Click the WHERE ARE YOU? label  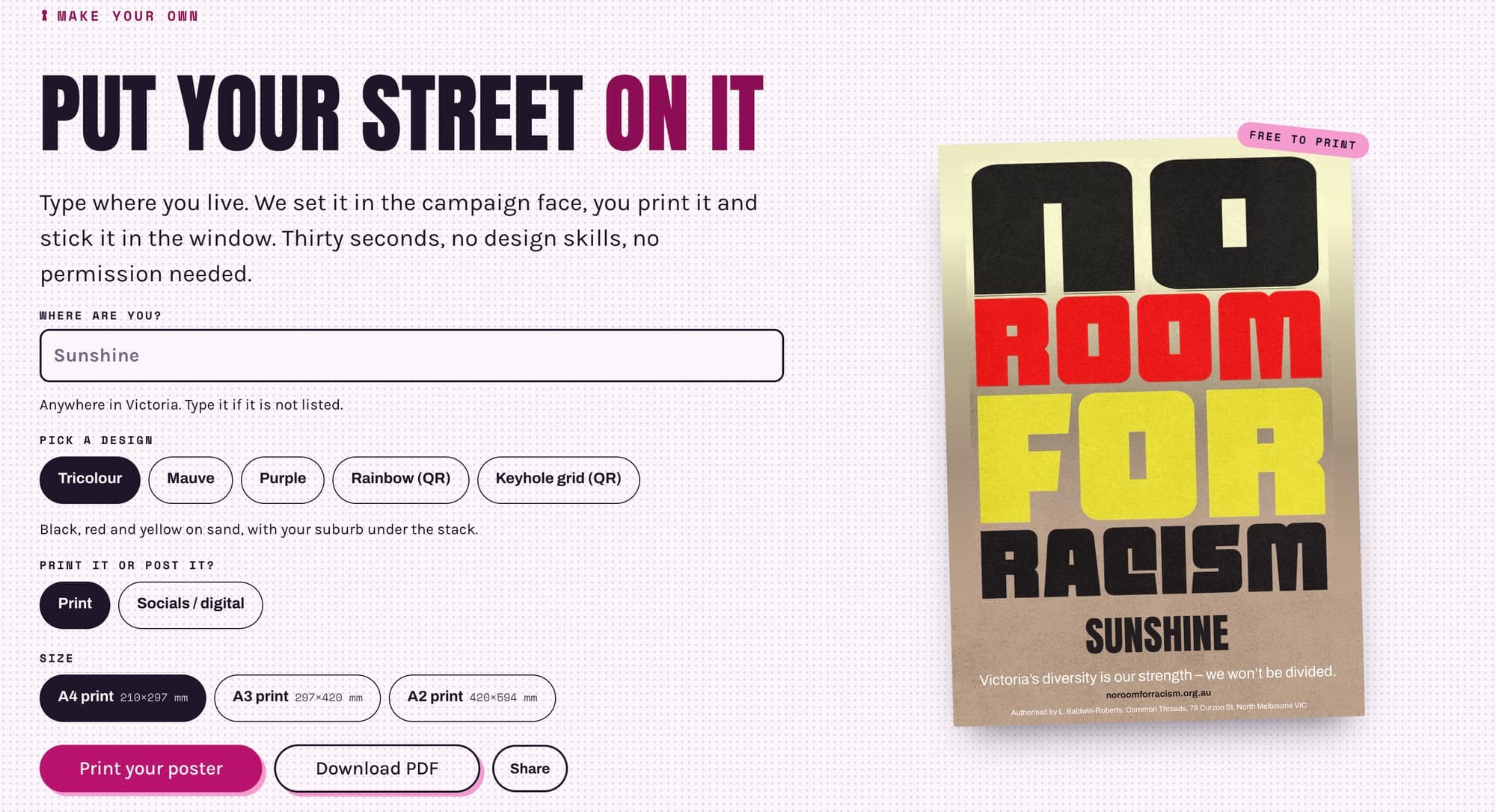[100, 316]
